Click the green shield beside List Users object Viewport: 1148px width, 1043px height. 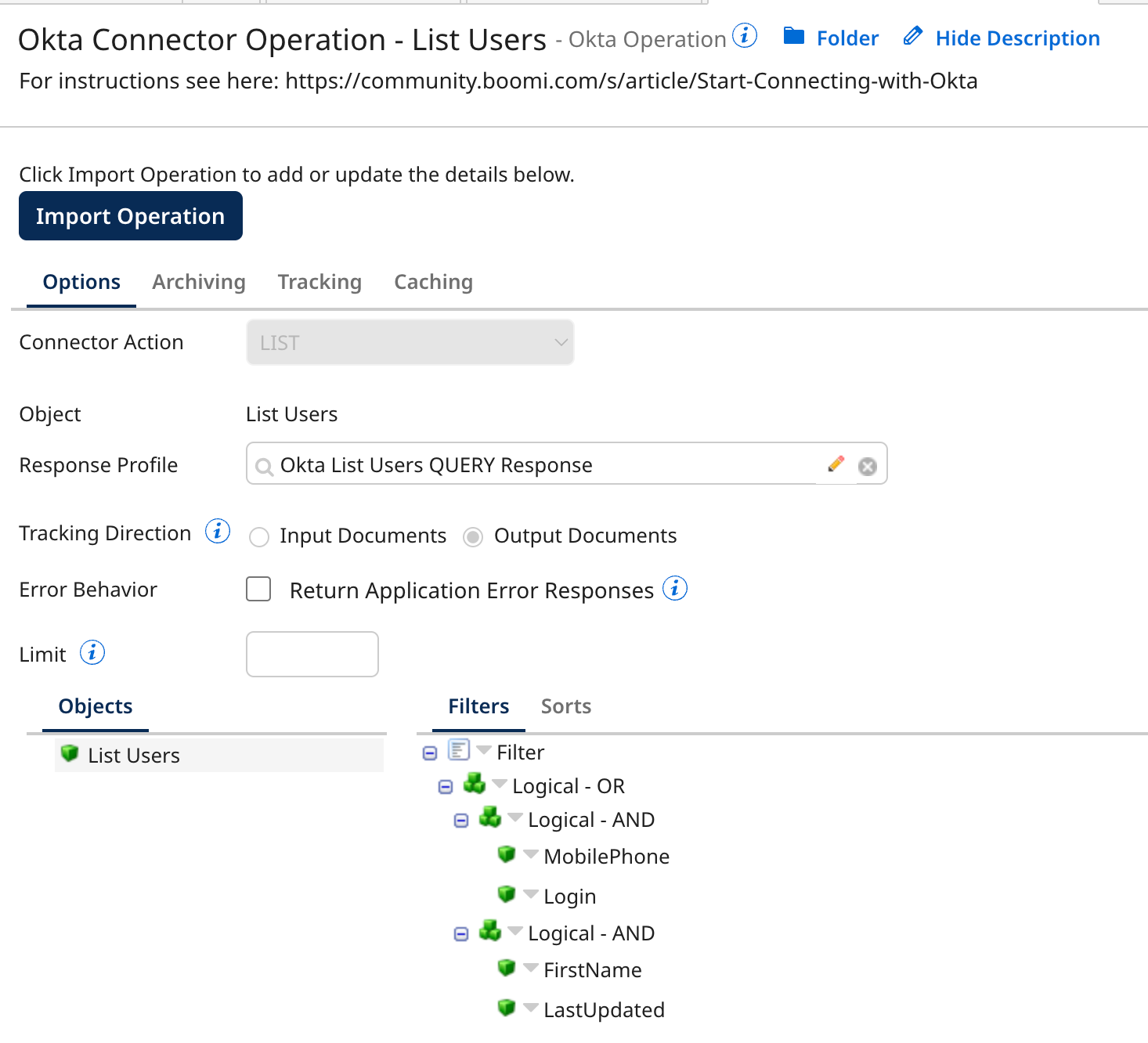coord(70,754)
